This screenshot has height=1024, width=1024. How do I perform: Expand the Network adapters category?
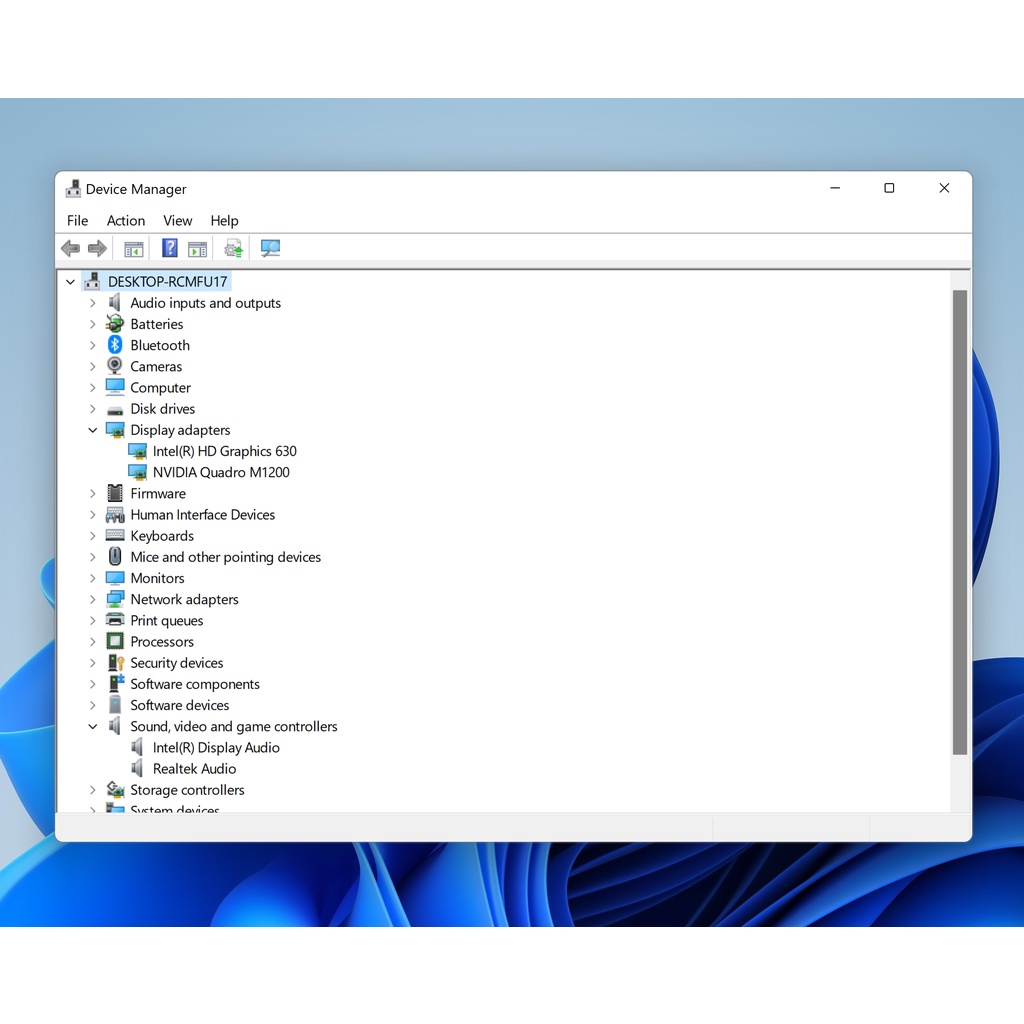93,600
